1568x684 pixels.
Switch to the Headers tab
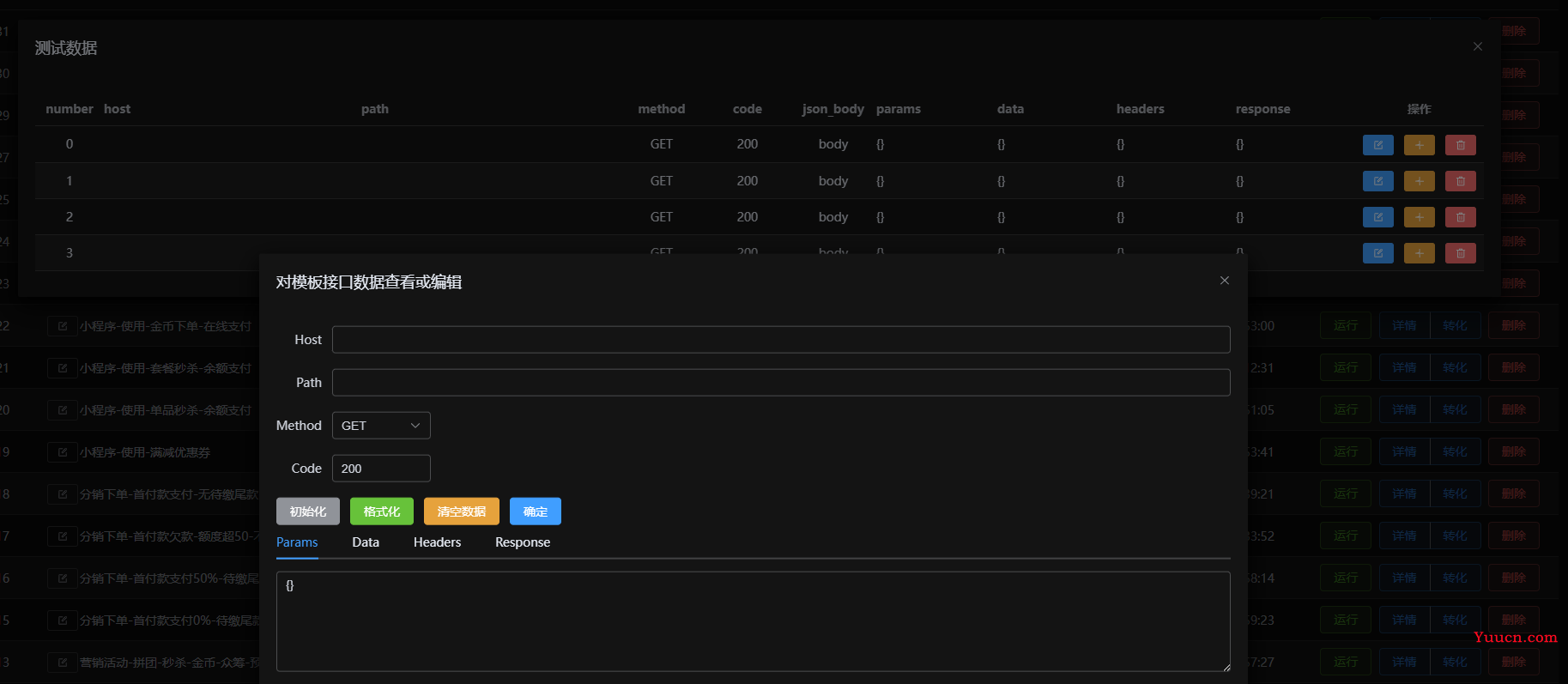[x=437, y=542]
